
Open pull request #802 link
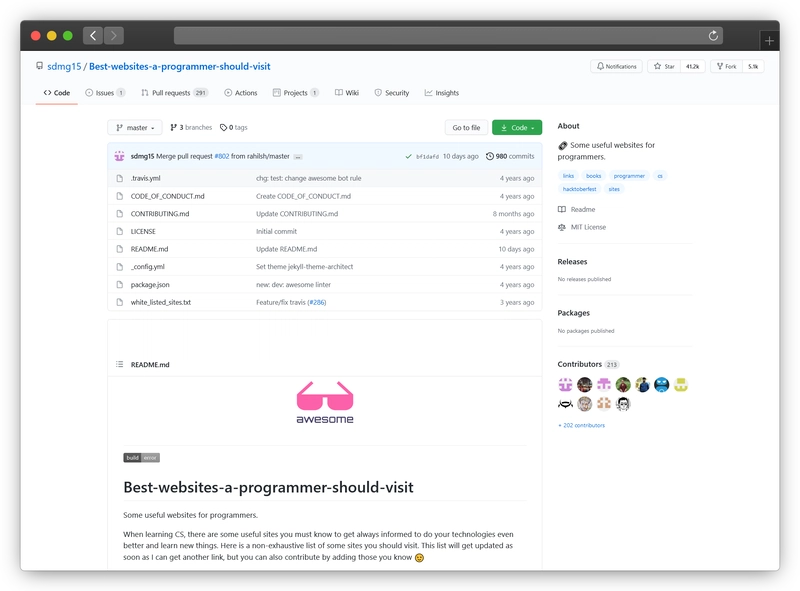click(222, 156)
